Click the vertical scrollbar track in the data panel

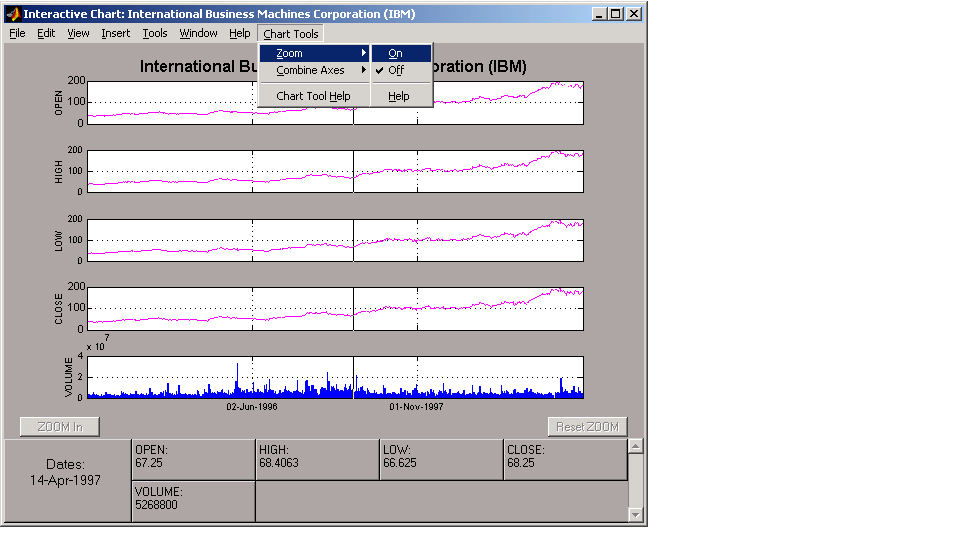click(x=636, y=481)
